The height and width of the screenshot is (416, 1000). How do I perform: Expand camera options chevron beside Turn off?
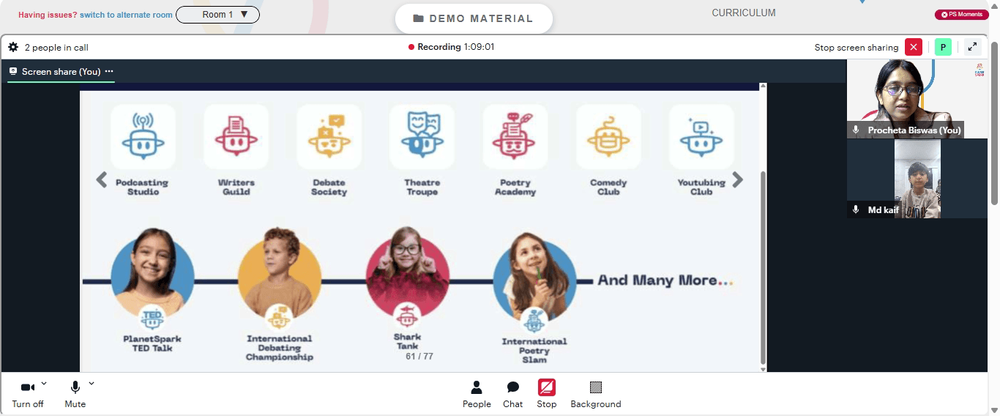coord(43,383)
